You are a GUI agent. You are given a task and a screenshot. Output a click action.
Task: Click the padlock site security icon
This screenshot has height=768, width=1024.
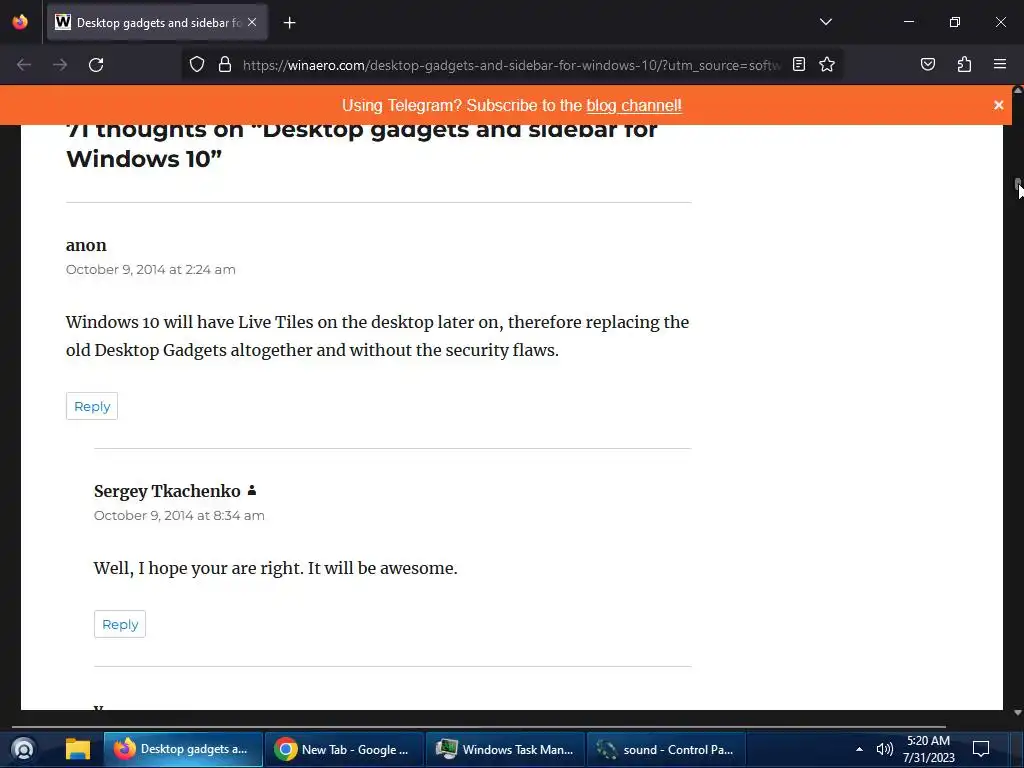(x=225, y=65)
